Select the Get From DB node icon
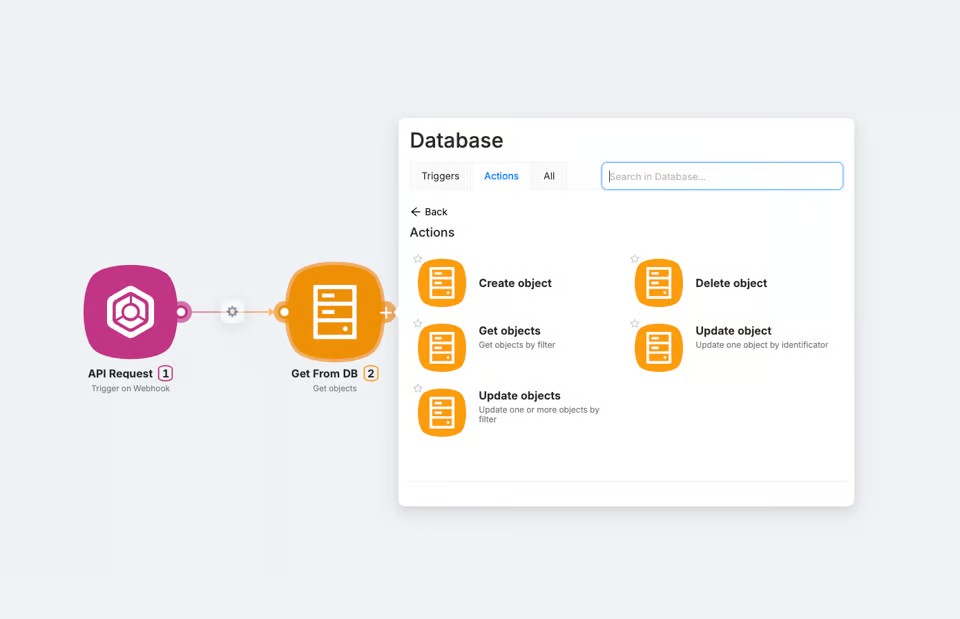Viewport: 960px width, 619px height. [335, 312]
